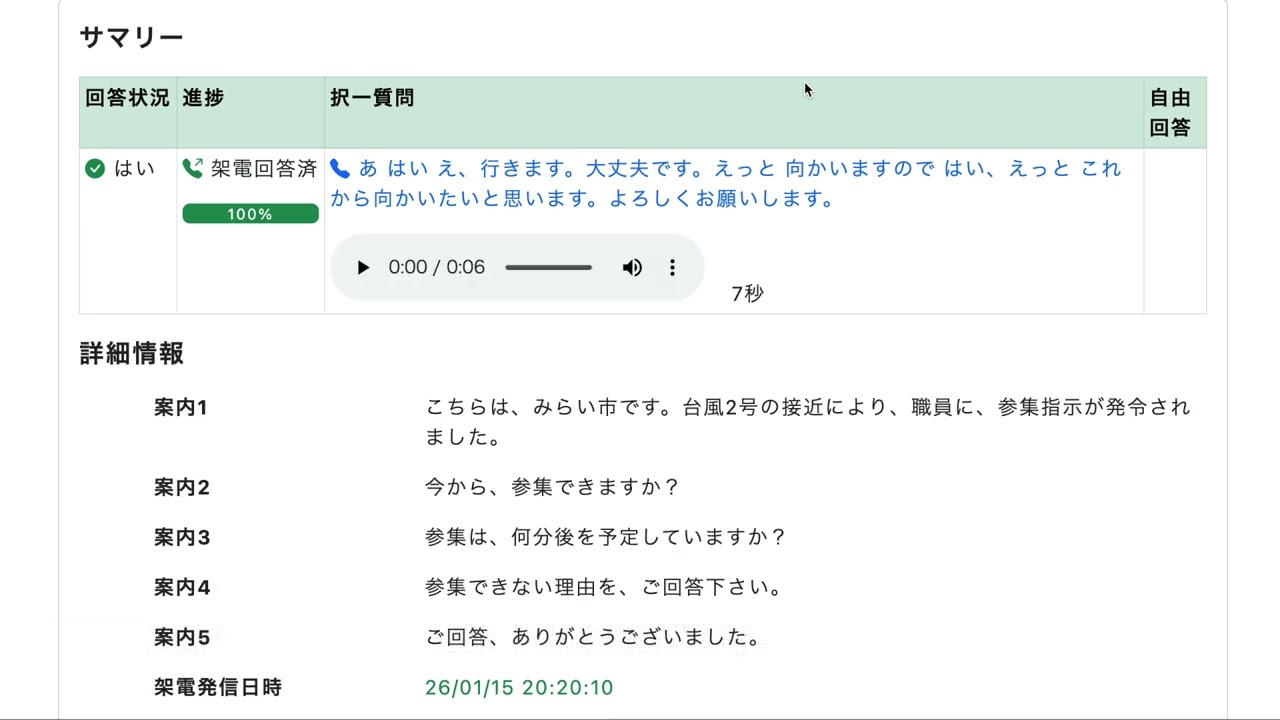Click the 100% progress bar
Image resolution: width=1280 pixels, height=720 pixels.
(250, 214)
